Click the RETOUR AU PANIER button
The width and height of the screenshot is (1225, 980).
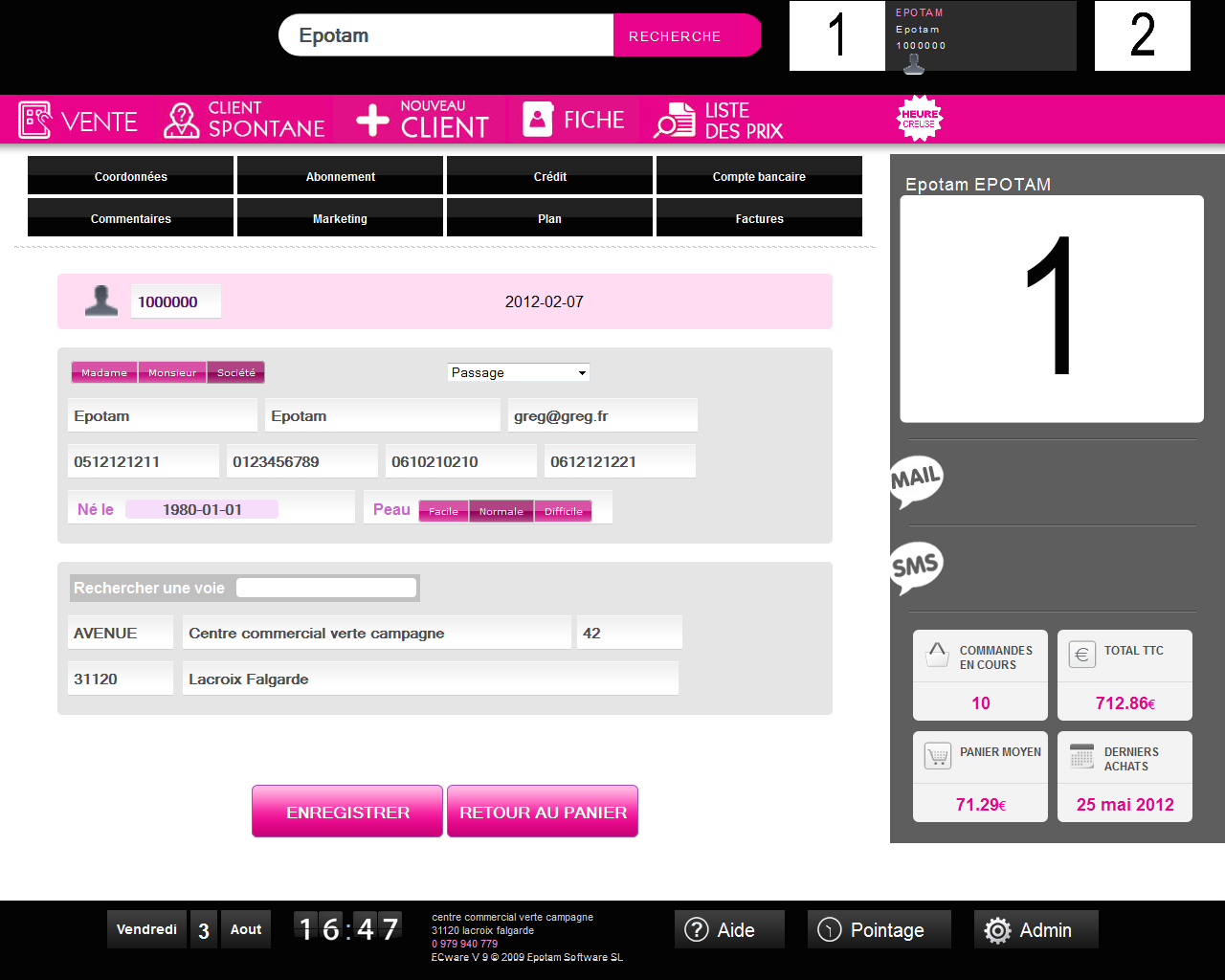543,812
